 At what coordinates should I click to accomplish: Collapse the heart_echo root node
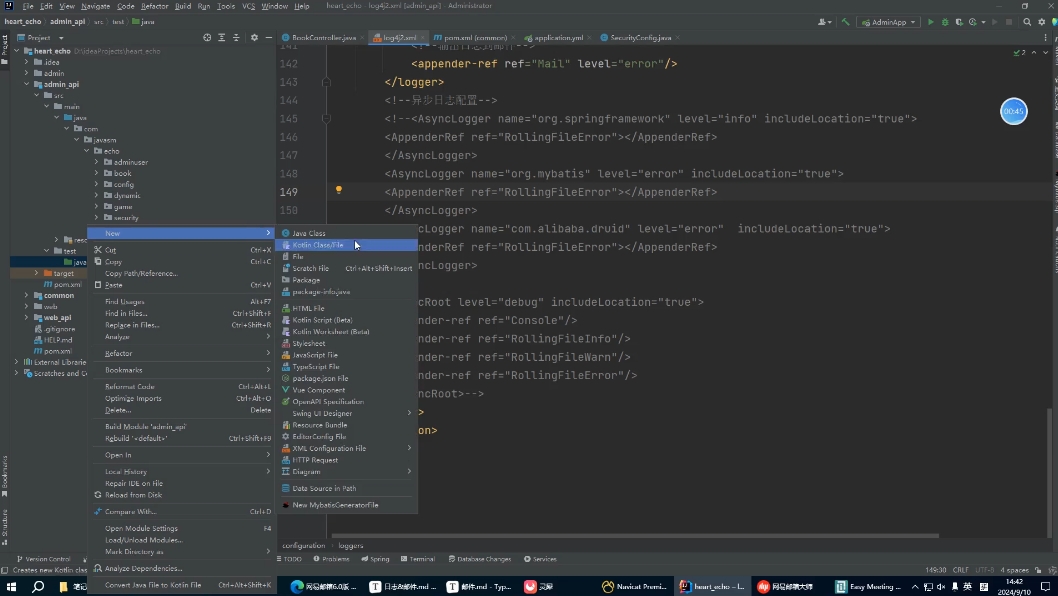tap(17, 51)
